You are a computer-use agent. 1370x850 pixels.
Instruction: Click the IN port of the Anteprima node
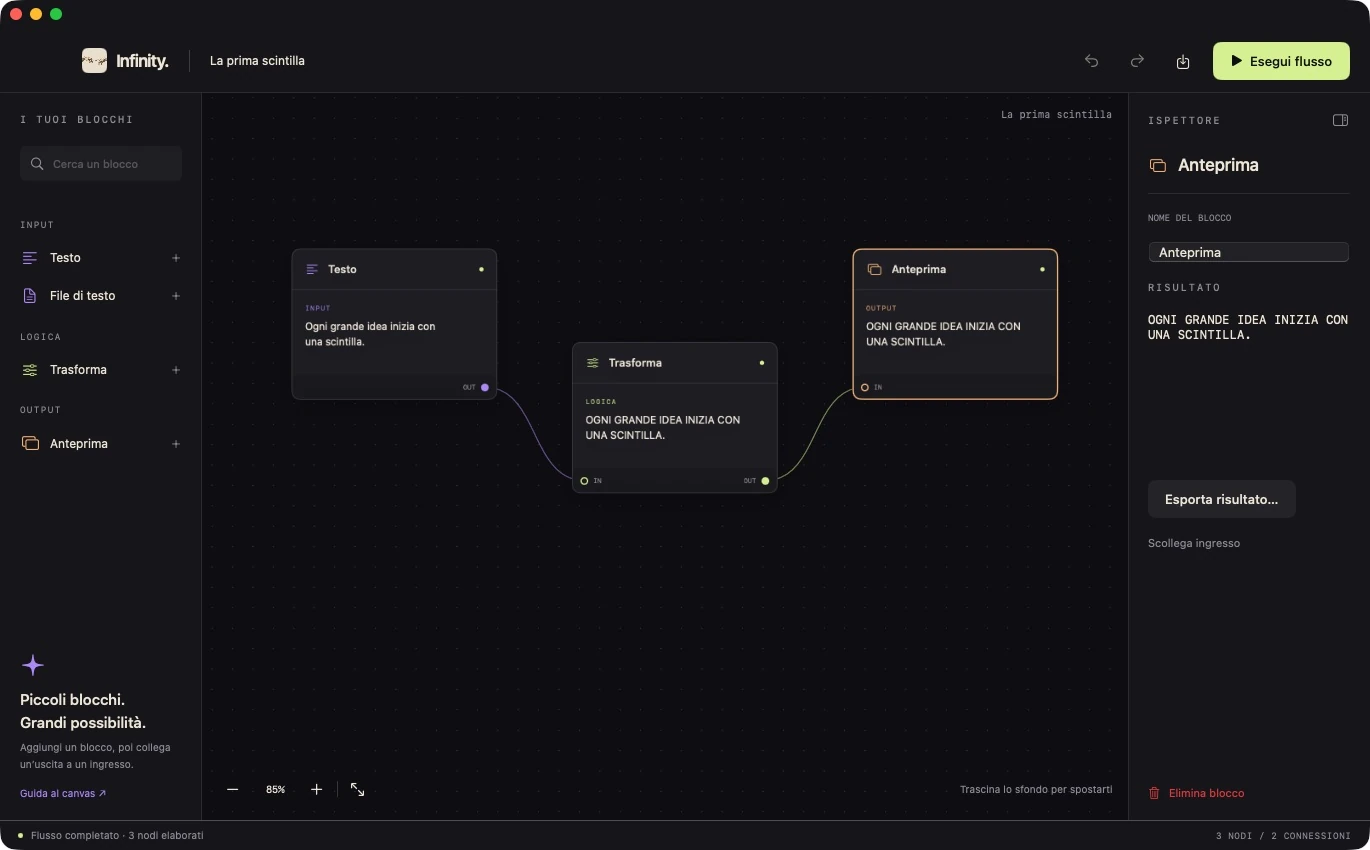pyautogui.click(x=865, y=387)
